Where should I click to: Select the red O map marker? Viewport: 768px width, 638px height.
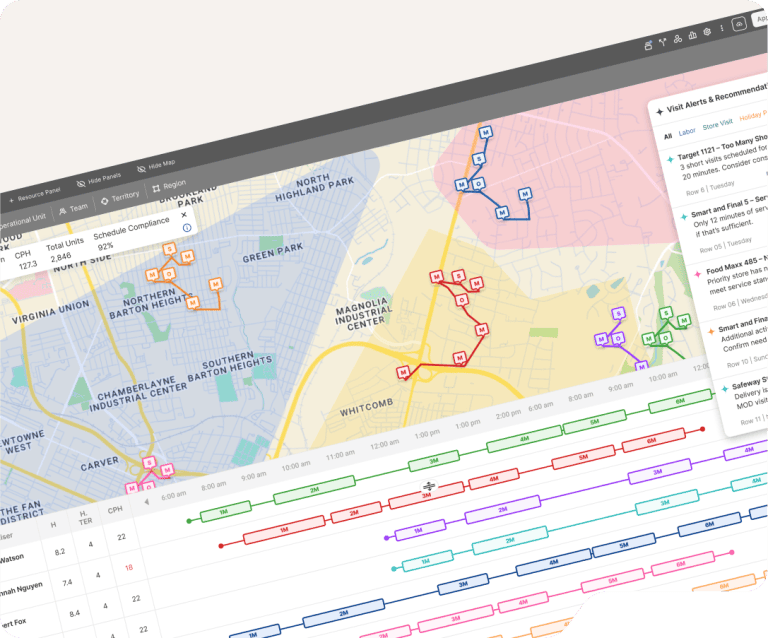tap(461, 300)
